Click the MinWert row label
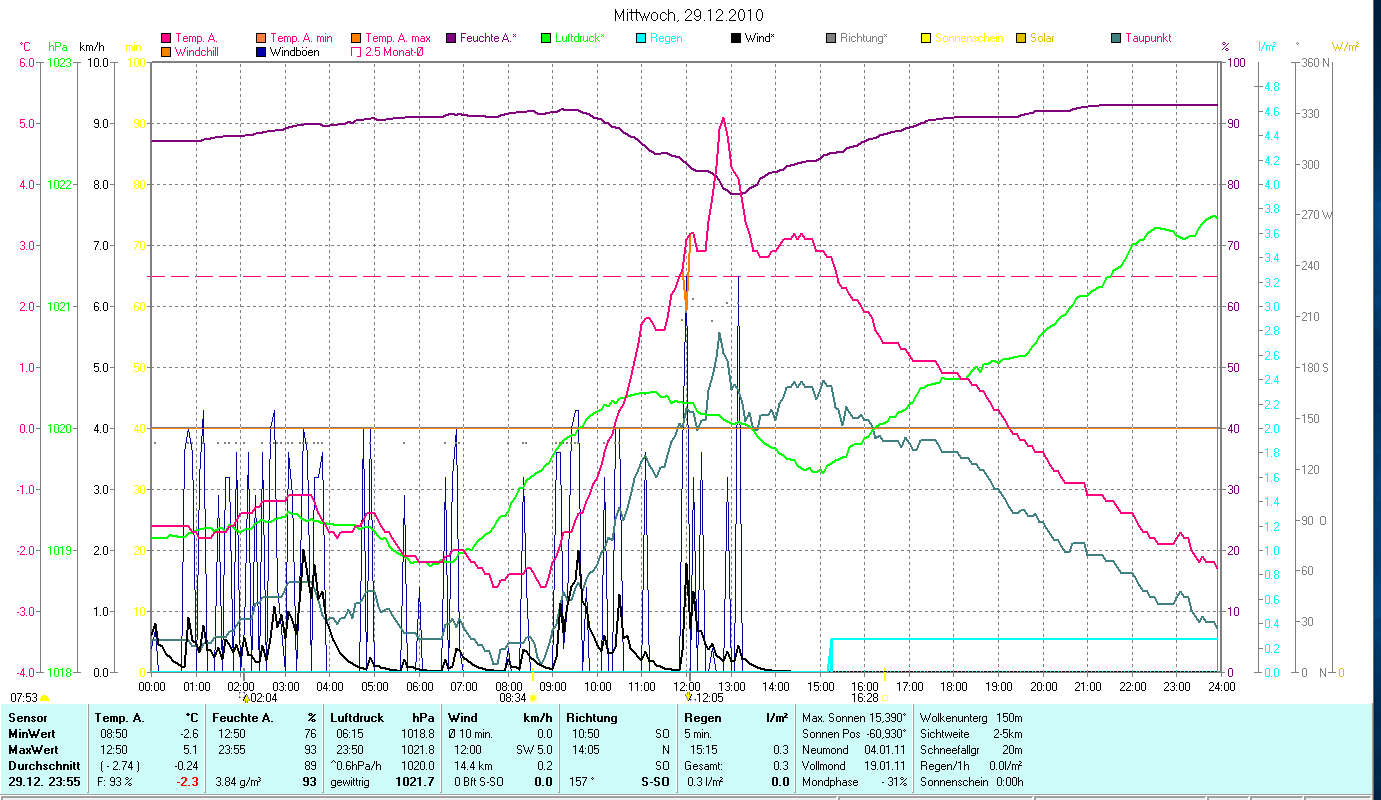Viewport: 1381px width, 800px height. 31,734
